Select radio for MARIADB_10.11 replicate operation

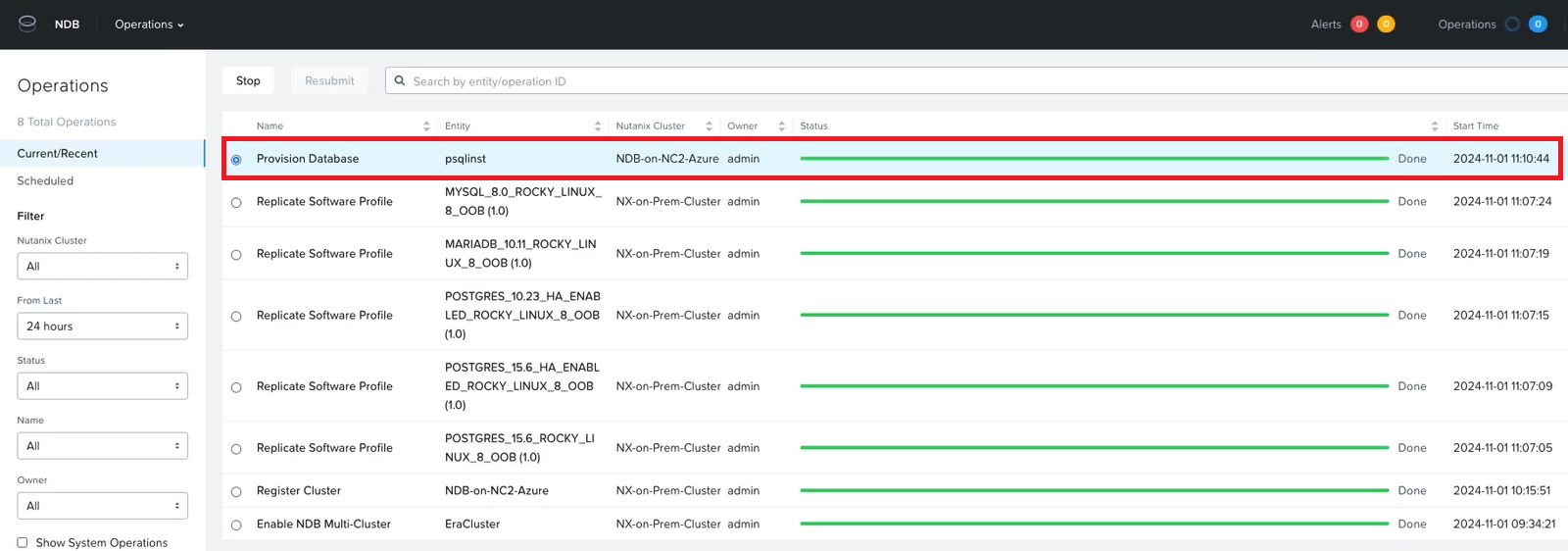(236, 255)
